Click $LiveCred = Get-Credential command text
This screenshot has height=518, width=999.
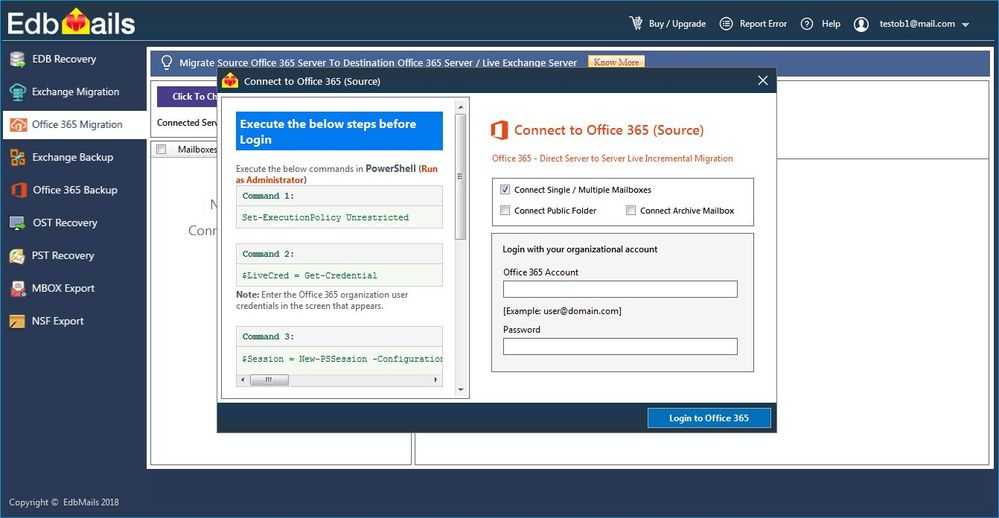309,275
